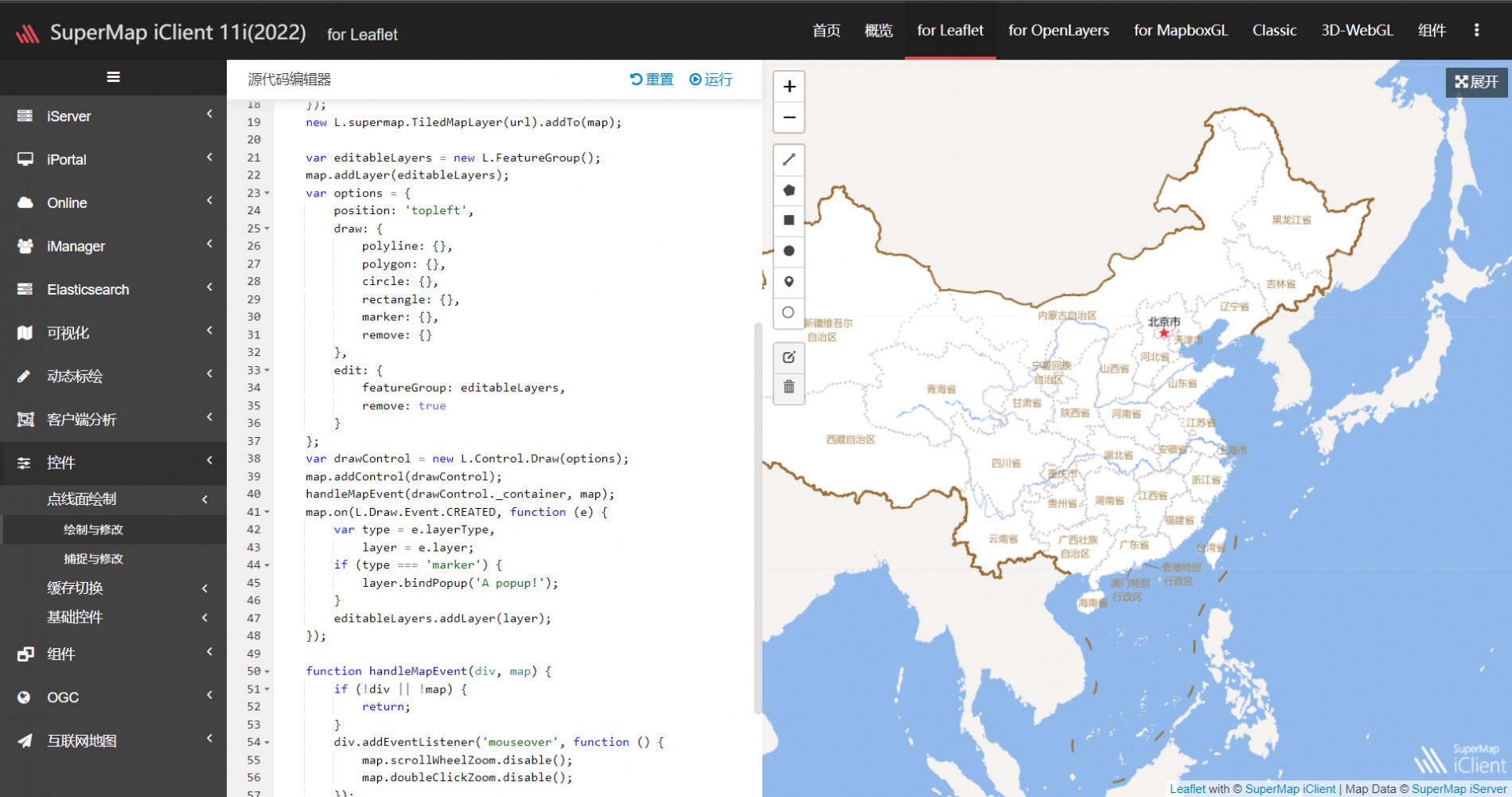Expand the iServer menu chevron

(x=209, y=115)
